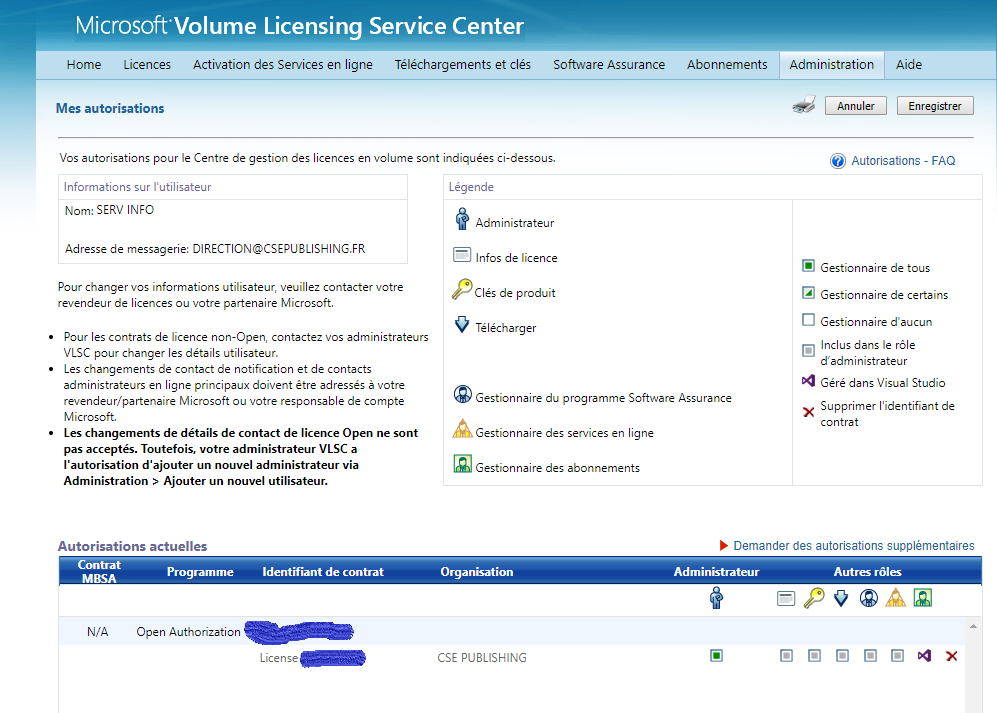Toggle the online services role checkbox in license row

(897, 656)
